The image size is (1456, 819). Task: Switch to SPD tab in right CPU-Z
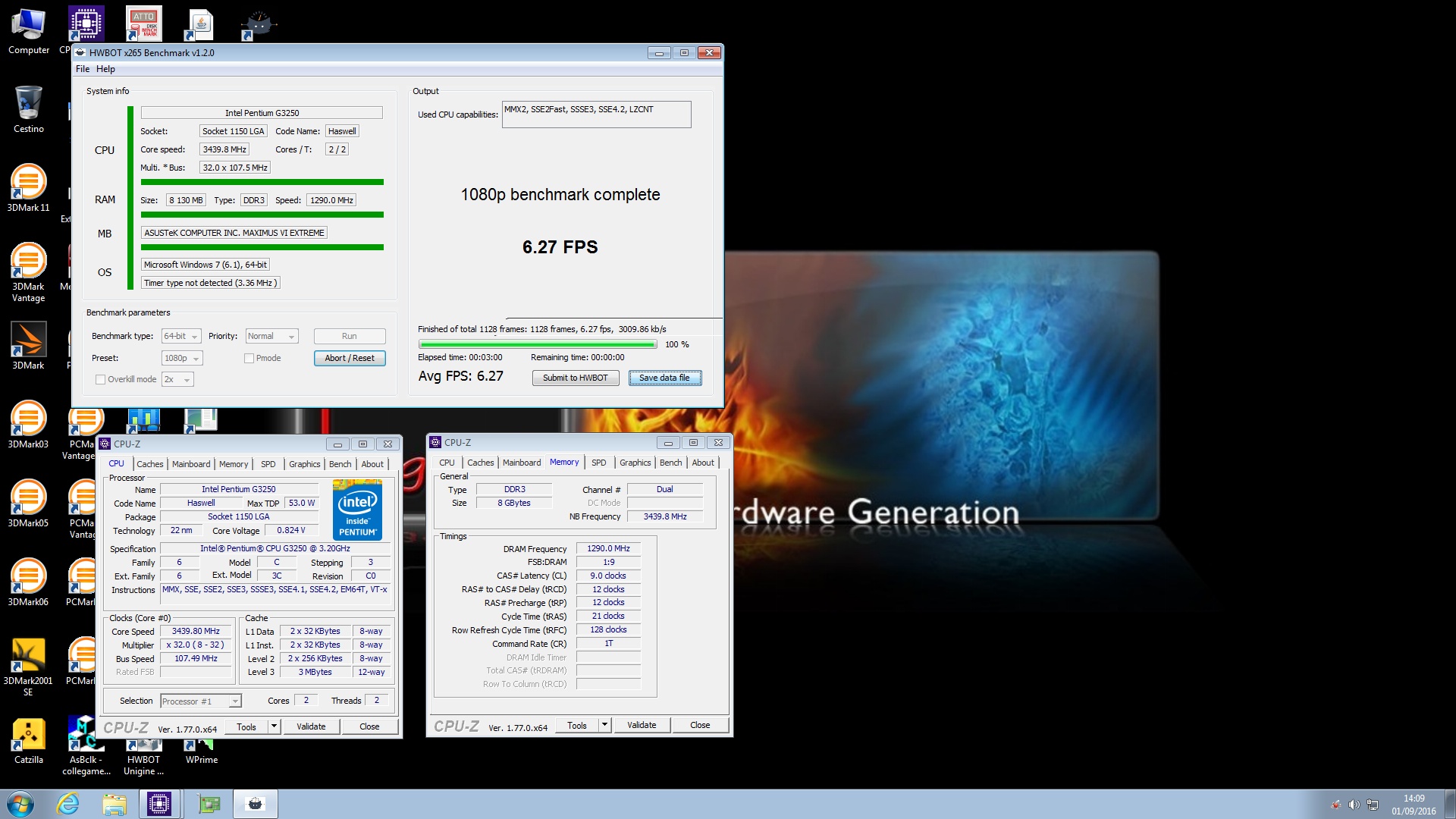(598, 463)
